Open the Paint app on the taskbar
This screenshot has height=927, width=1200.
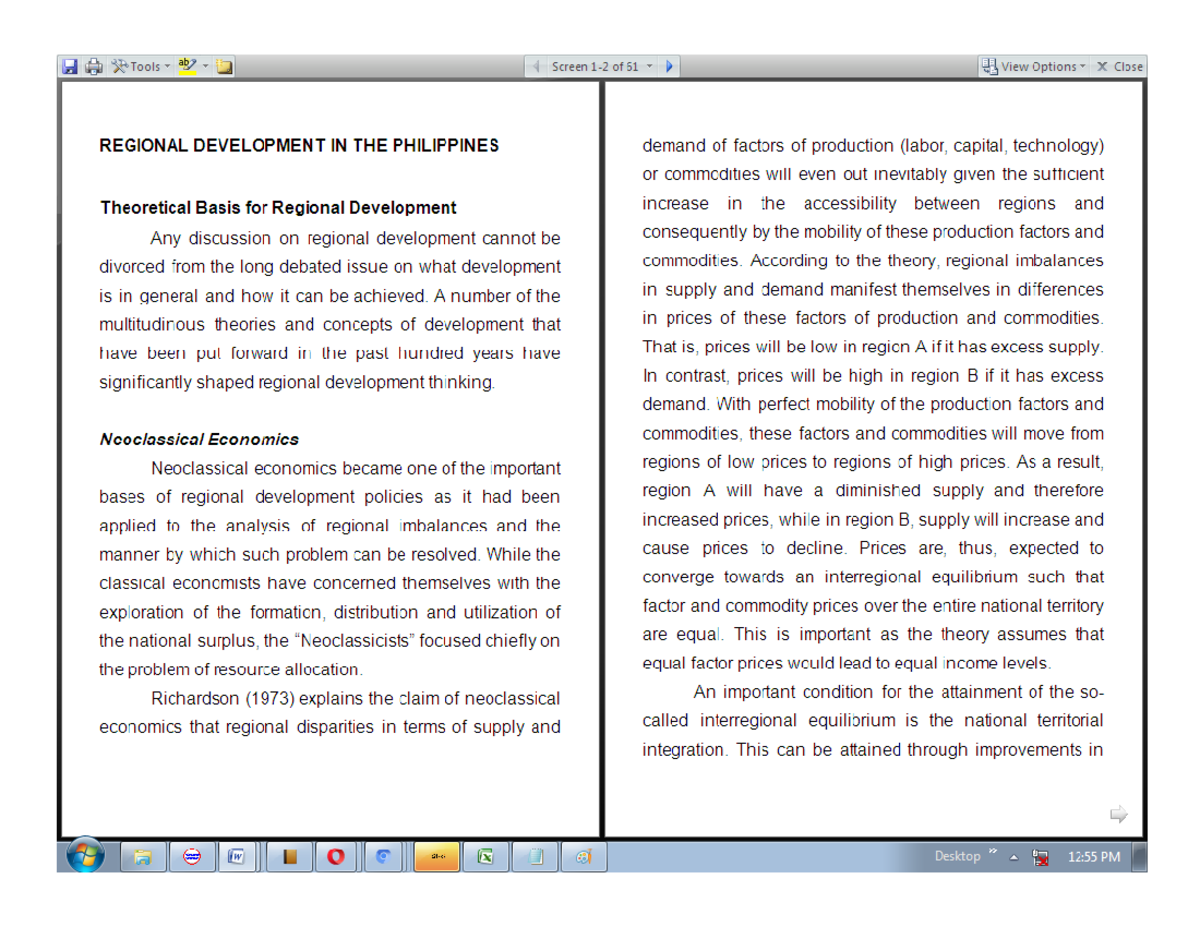coord(583,856)
